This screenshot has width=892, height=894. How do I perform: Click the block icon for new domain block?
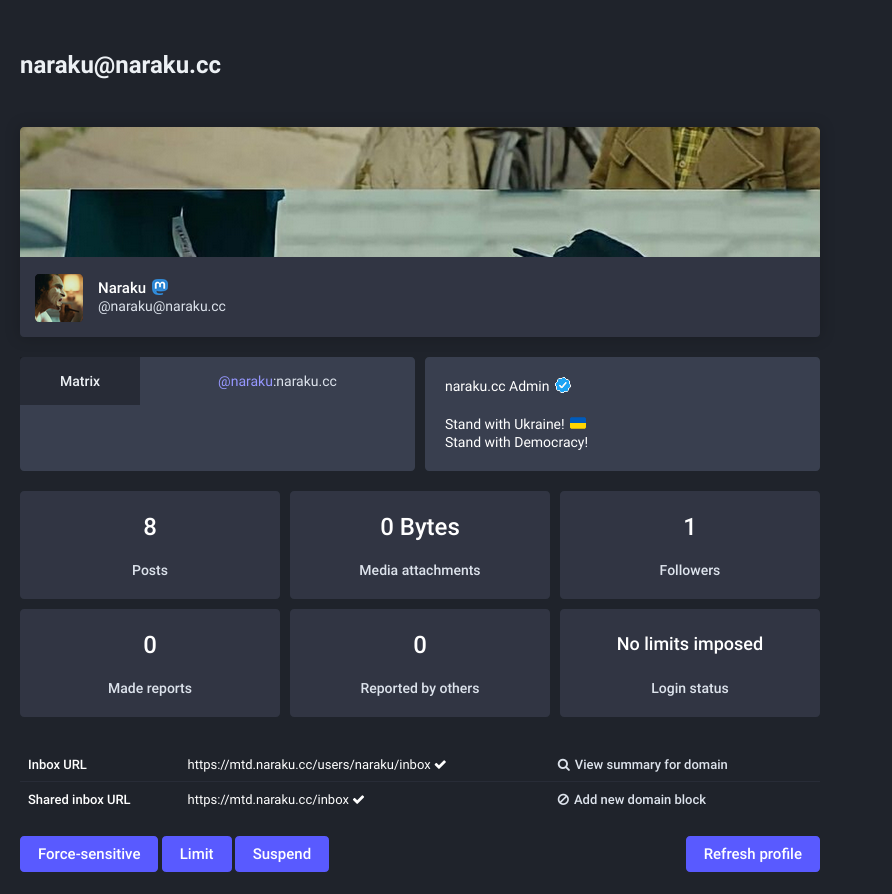click(x=563, y=800)
